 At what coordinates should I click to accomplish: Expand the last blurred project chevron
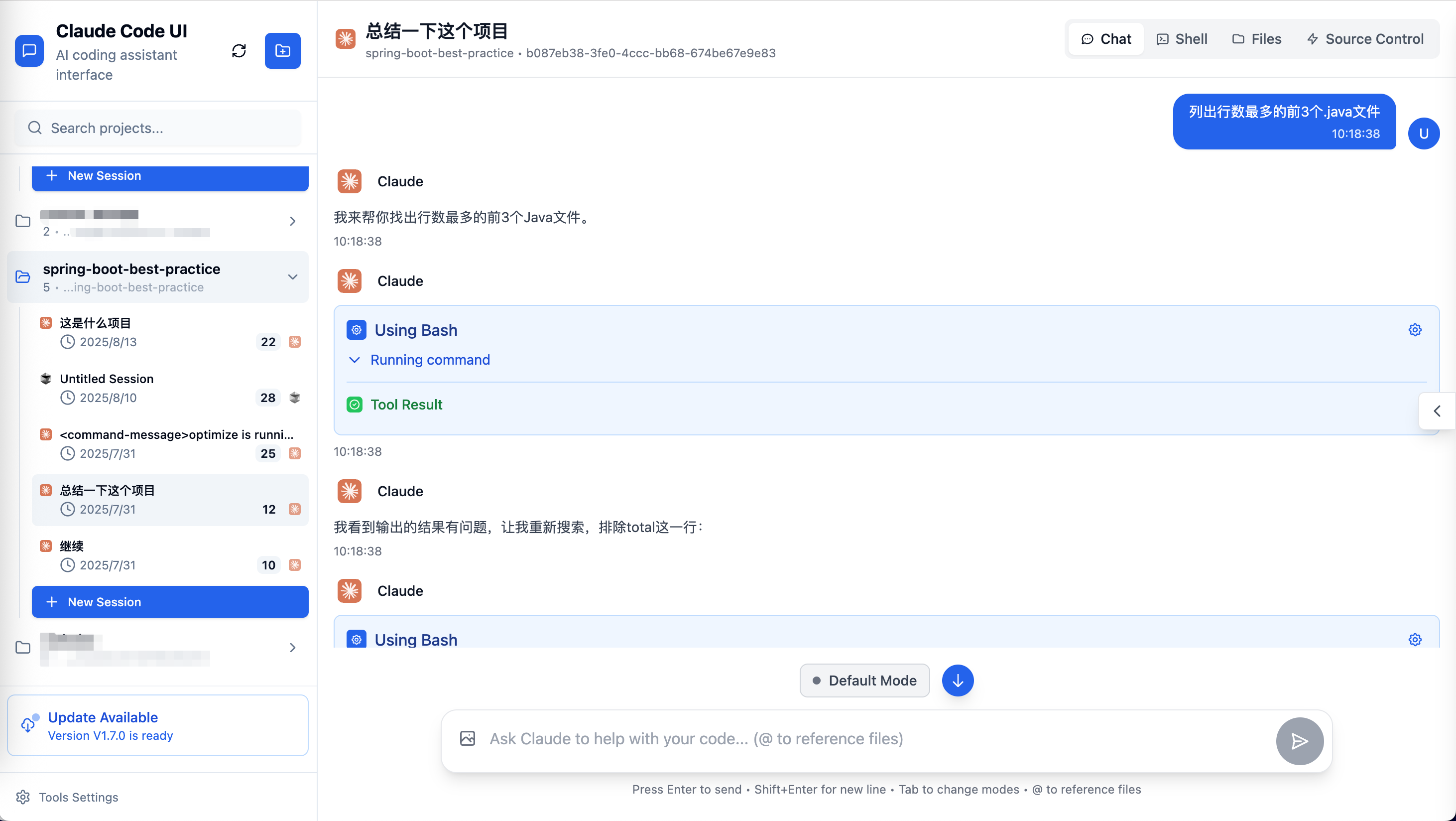pos(292,648)
